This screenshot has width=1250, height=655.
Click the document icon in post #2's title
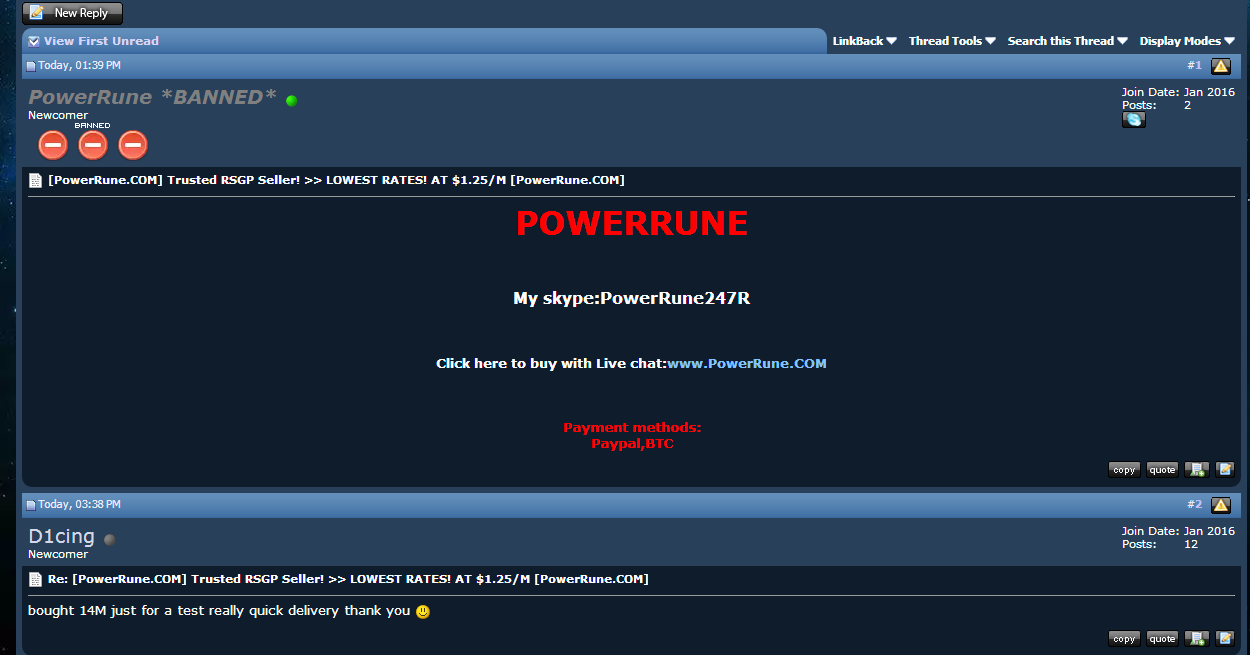pyautogui.click(x=35, y=580)
